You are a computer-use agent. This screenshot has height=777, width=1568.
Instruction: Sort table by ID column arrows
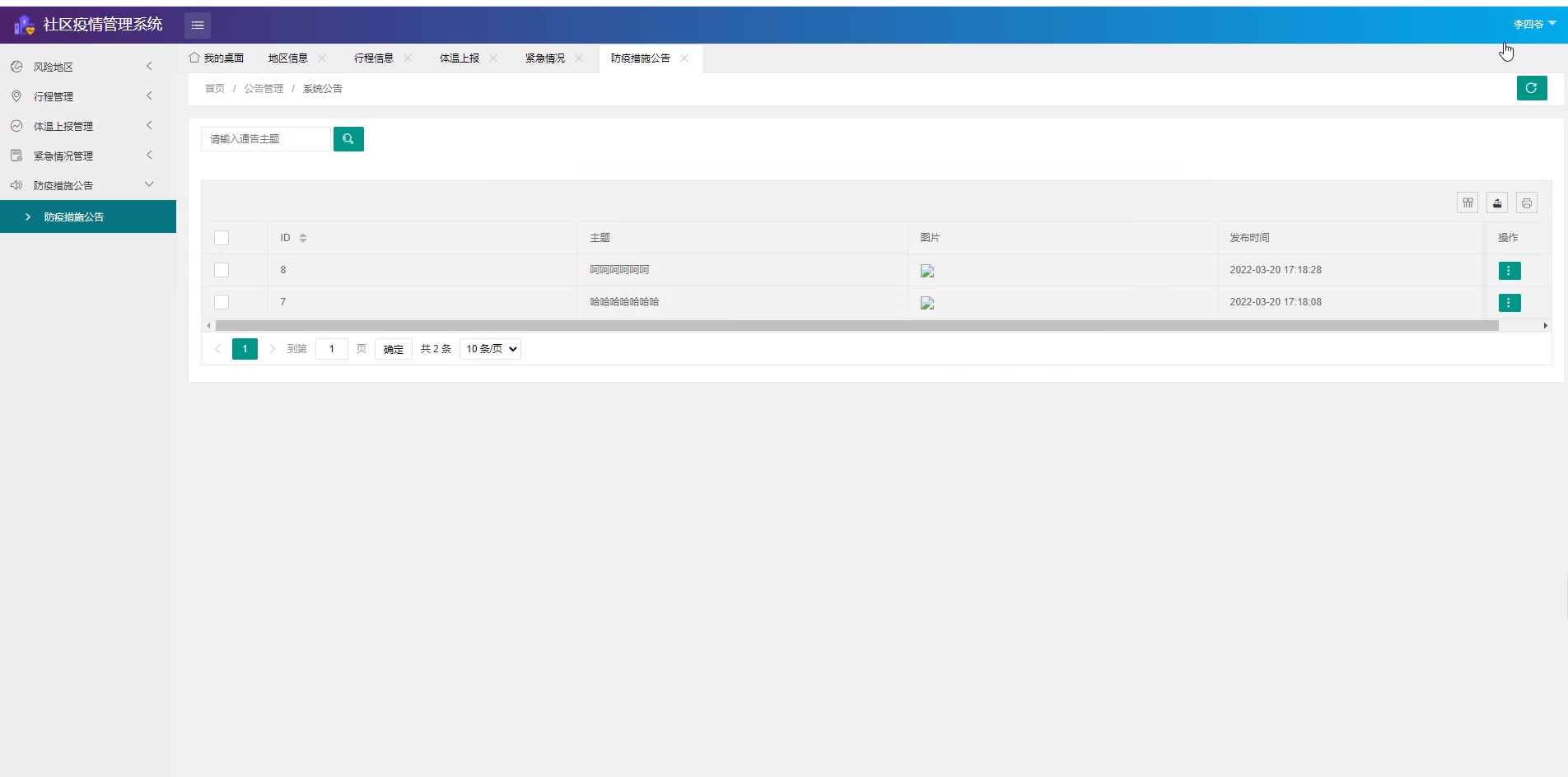pyautogui.click(x=303, y=238)
